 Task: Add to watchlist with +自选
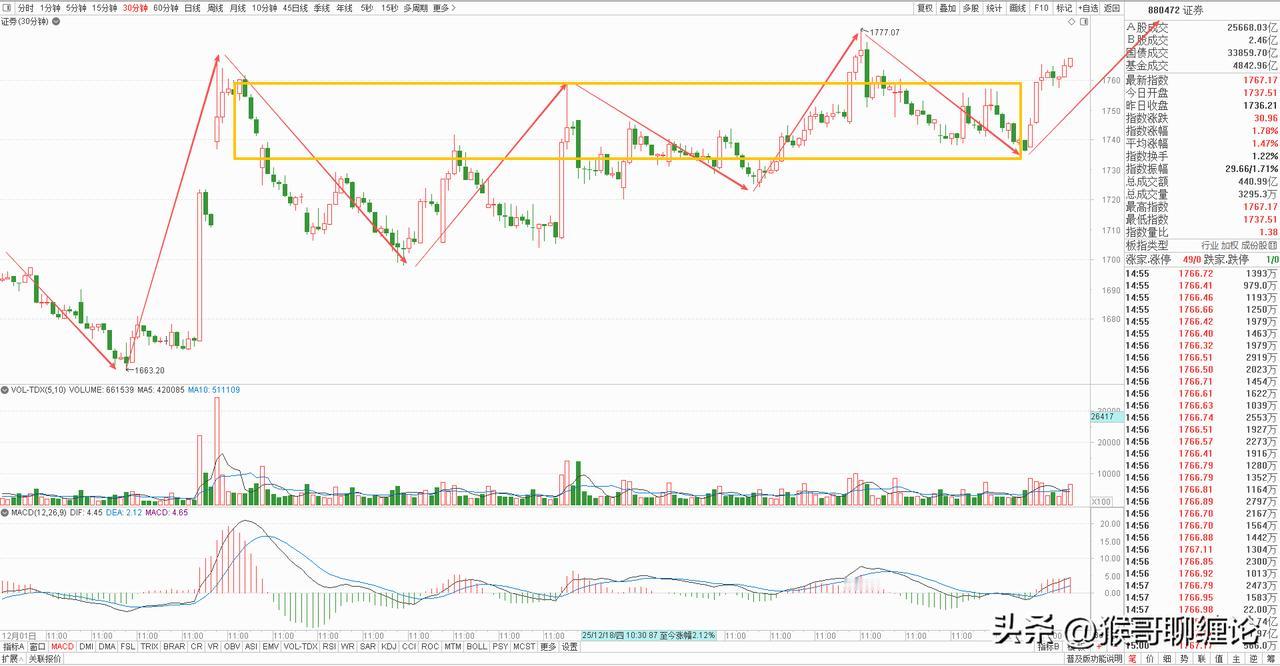coord(1088,7)
